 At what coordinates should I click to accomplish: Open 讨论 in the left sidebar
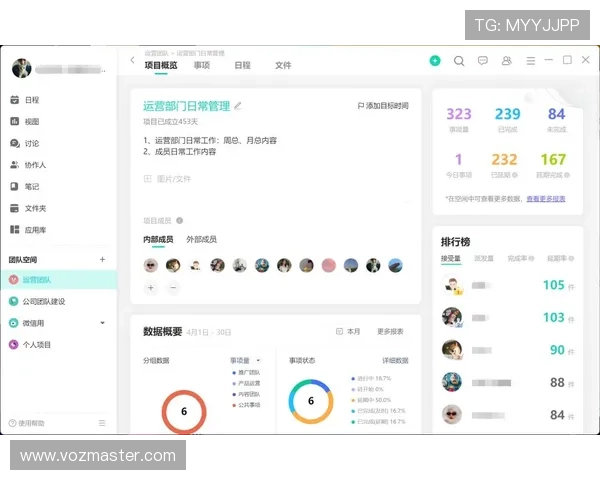pyautogui.click(x=31, y=143)
